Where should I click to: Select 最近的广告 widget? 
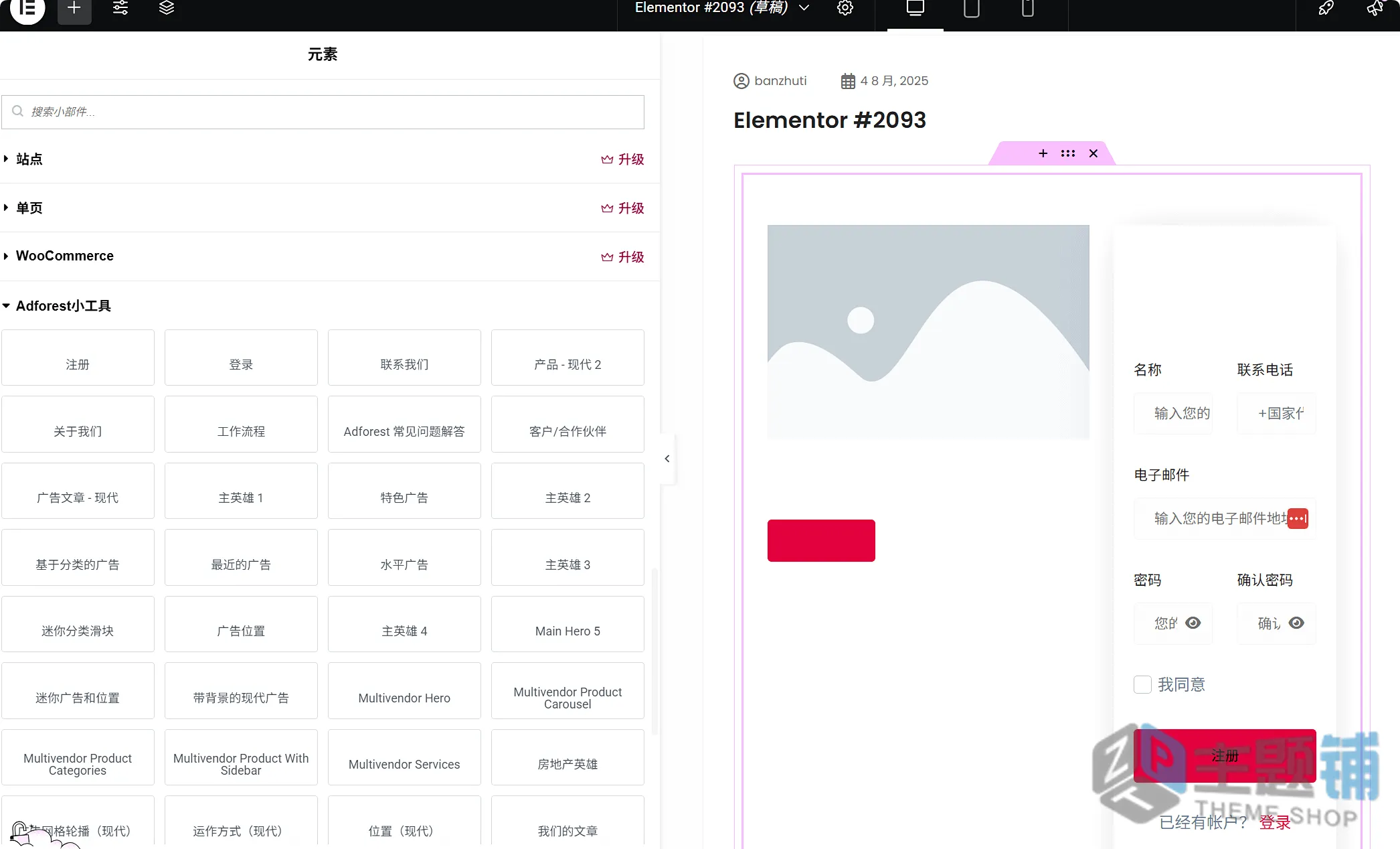point(241,558)
